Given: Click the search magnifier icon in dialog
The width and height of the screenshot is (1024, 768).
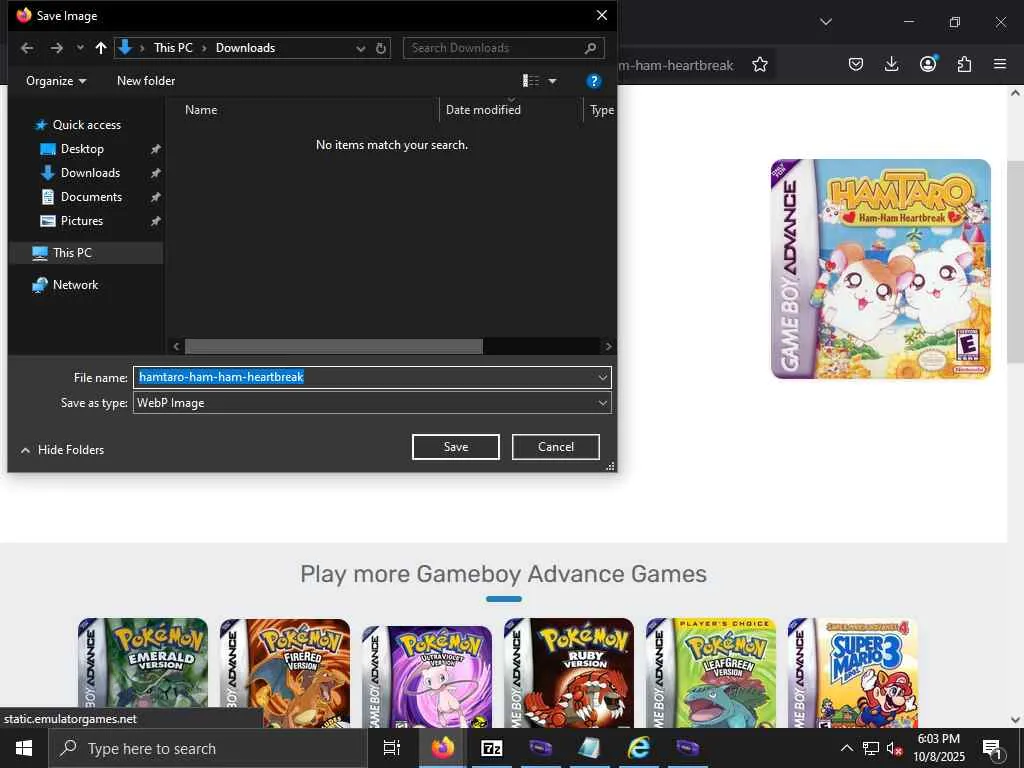Looking at the screenshot, I should coord(590,48).
